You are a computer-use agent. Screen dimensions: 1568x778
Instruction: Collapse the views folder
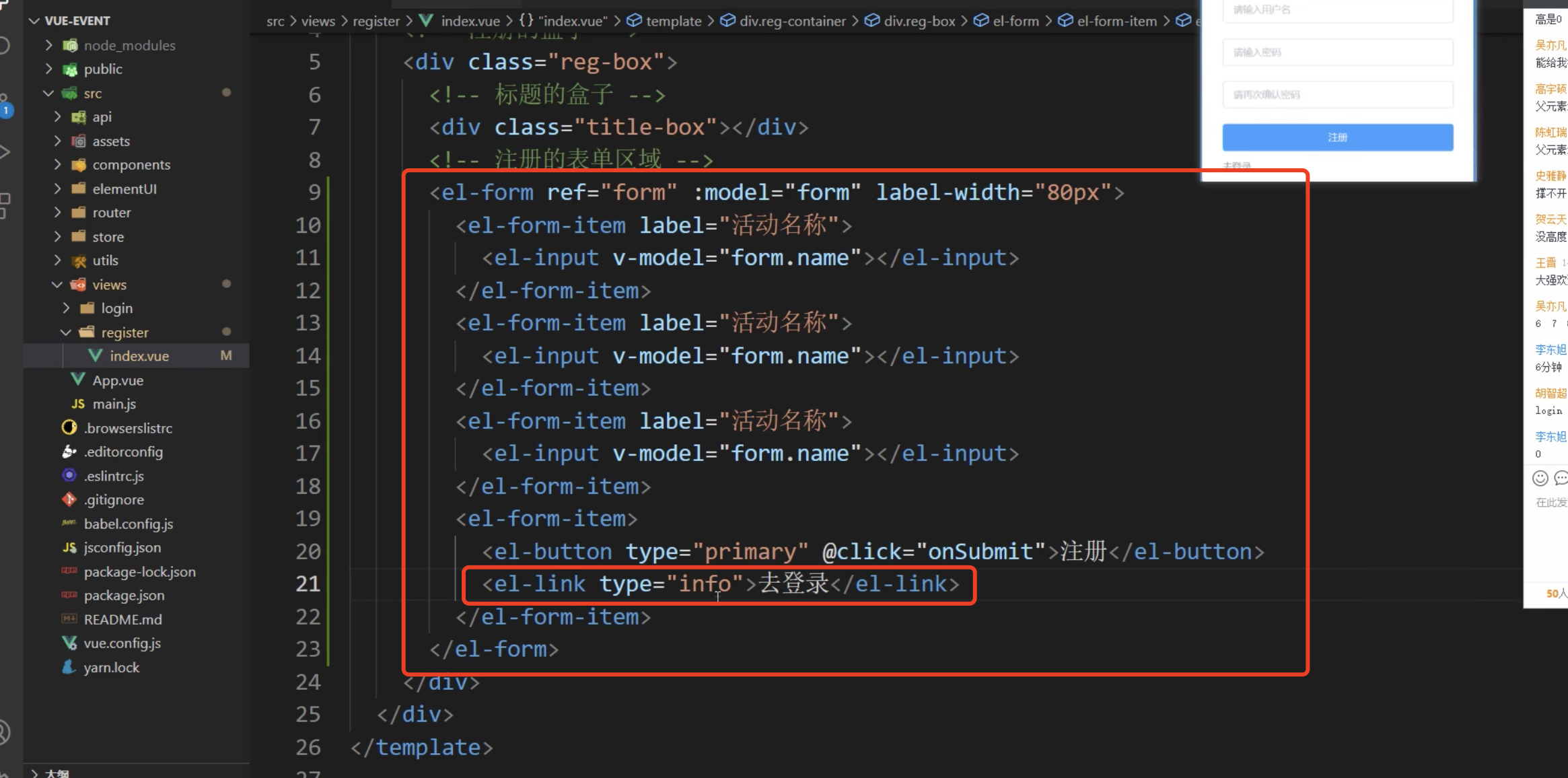58,285
